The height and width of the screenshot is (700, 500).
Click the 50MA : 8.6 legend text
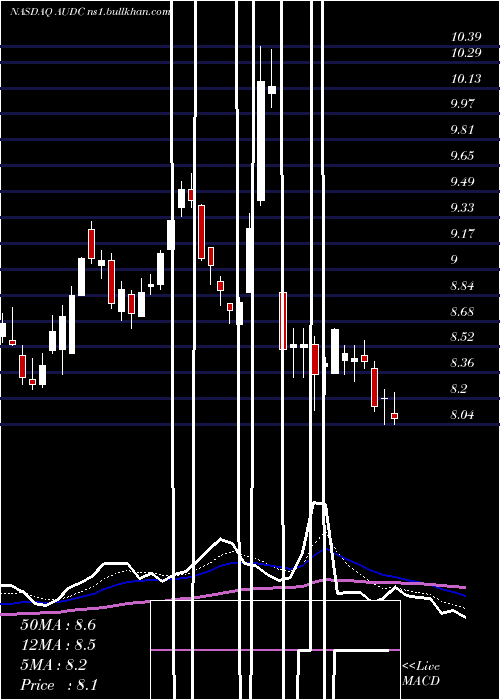click(x=58, y=625)
